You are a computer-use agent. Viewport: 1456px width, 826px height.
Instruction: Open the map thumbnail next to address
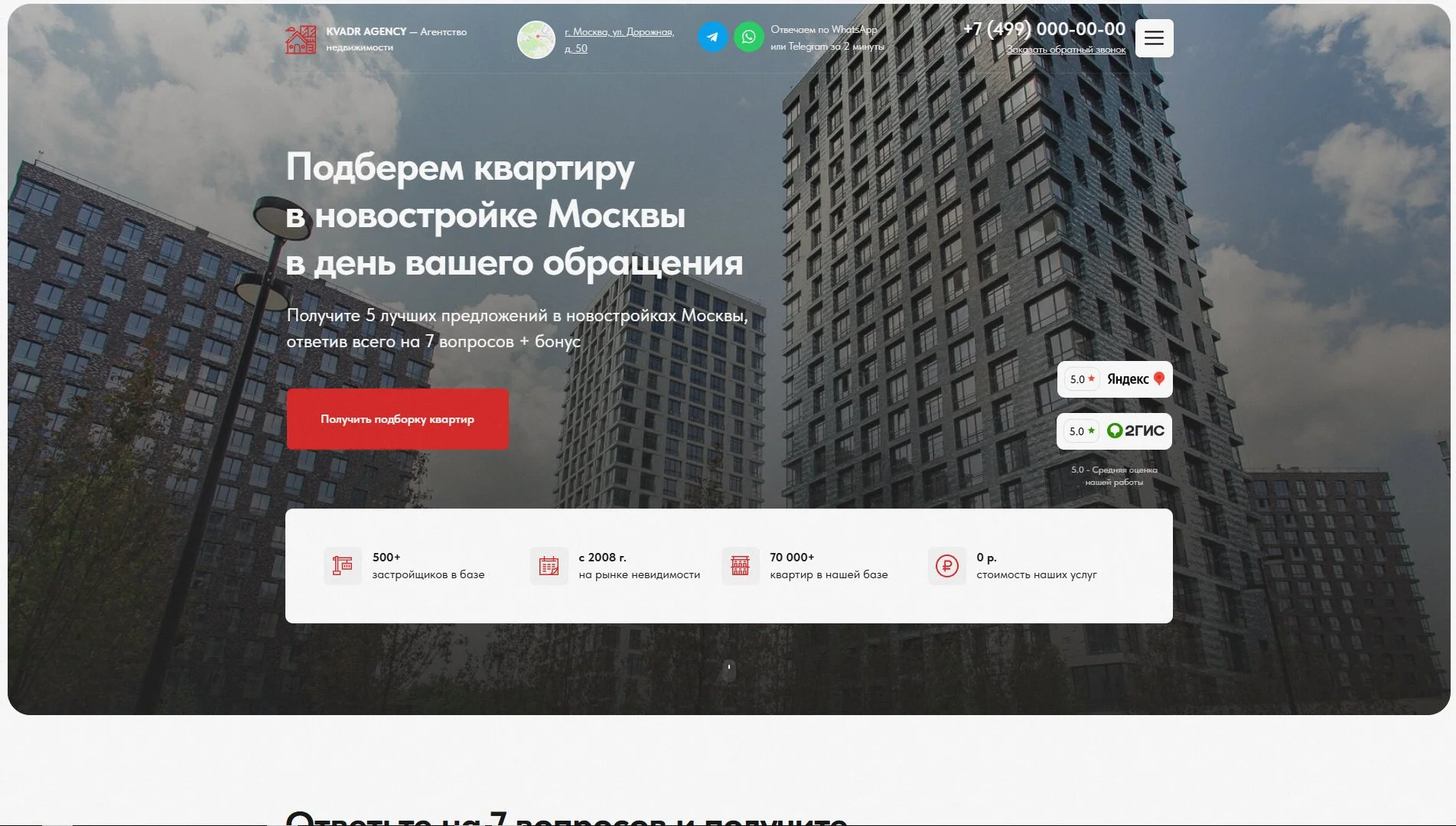(536, 40)
